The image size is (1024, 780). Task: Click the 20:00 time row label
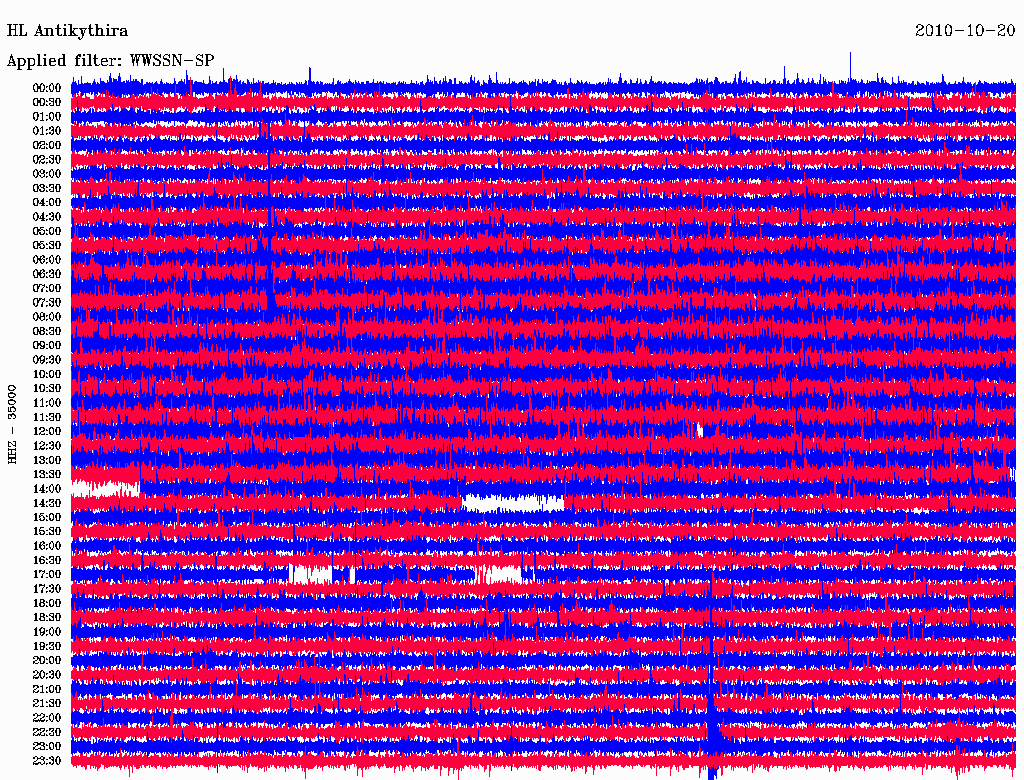click(47, 660)
